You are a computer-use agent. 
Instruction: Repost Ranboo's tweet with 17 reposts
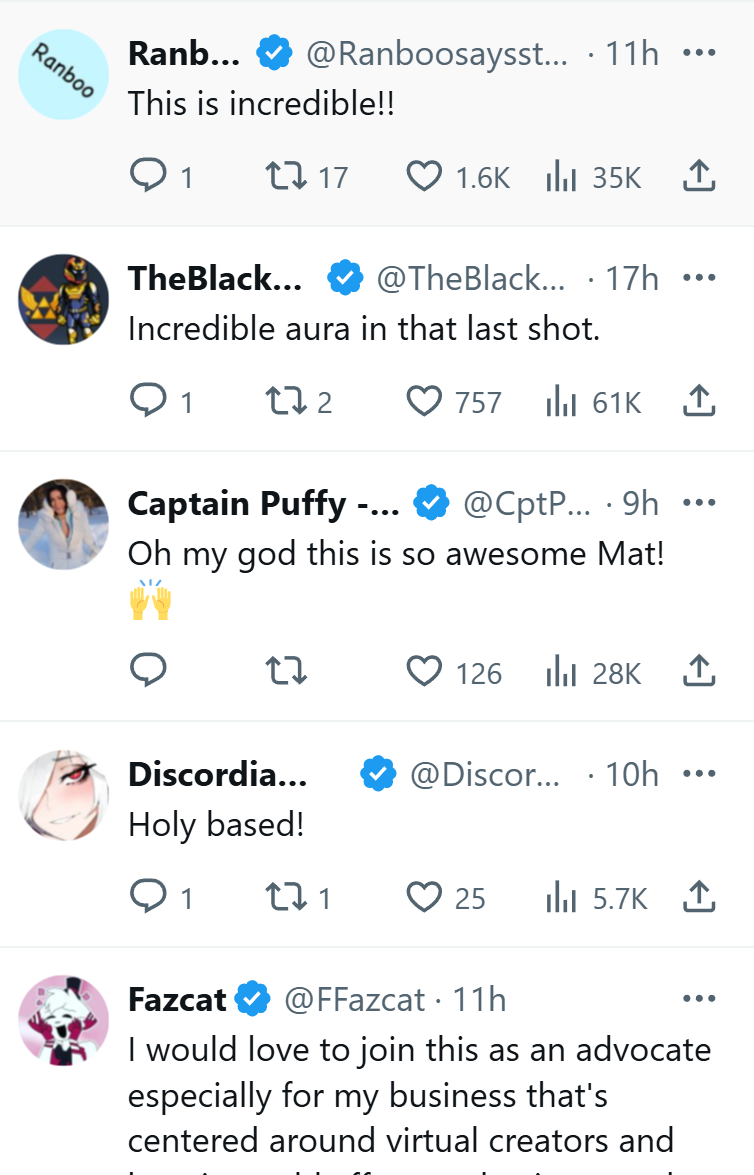coord(287,177)
